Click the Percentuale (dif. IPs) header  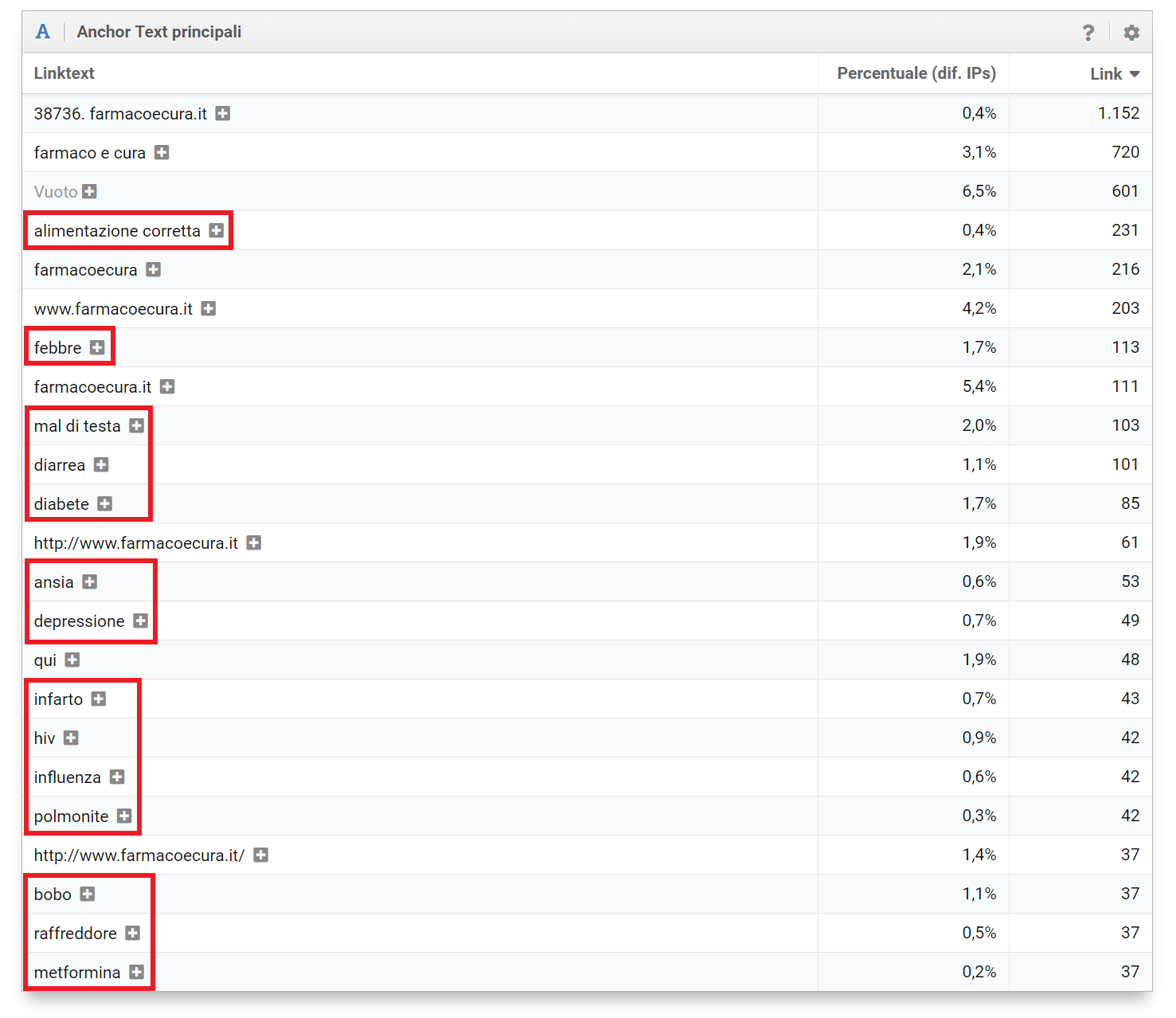[x=916, y=73]
